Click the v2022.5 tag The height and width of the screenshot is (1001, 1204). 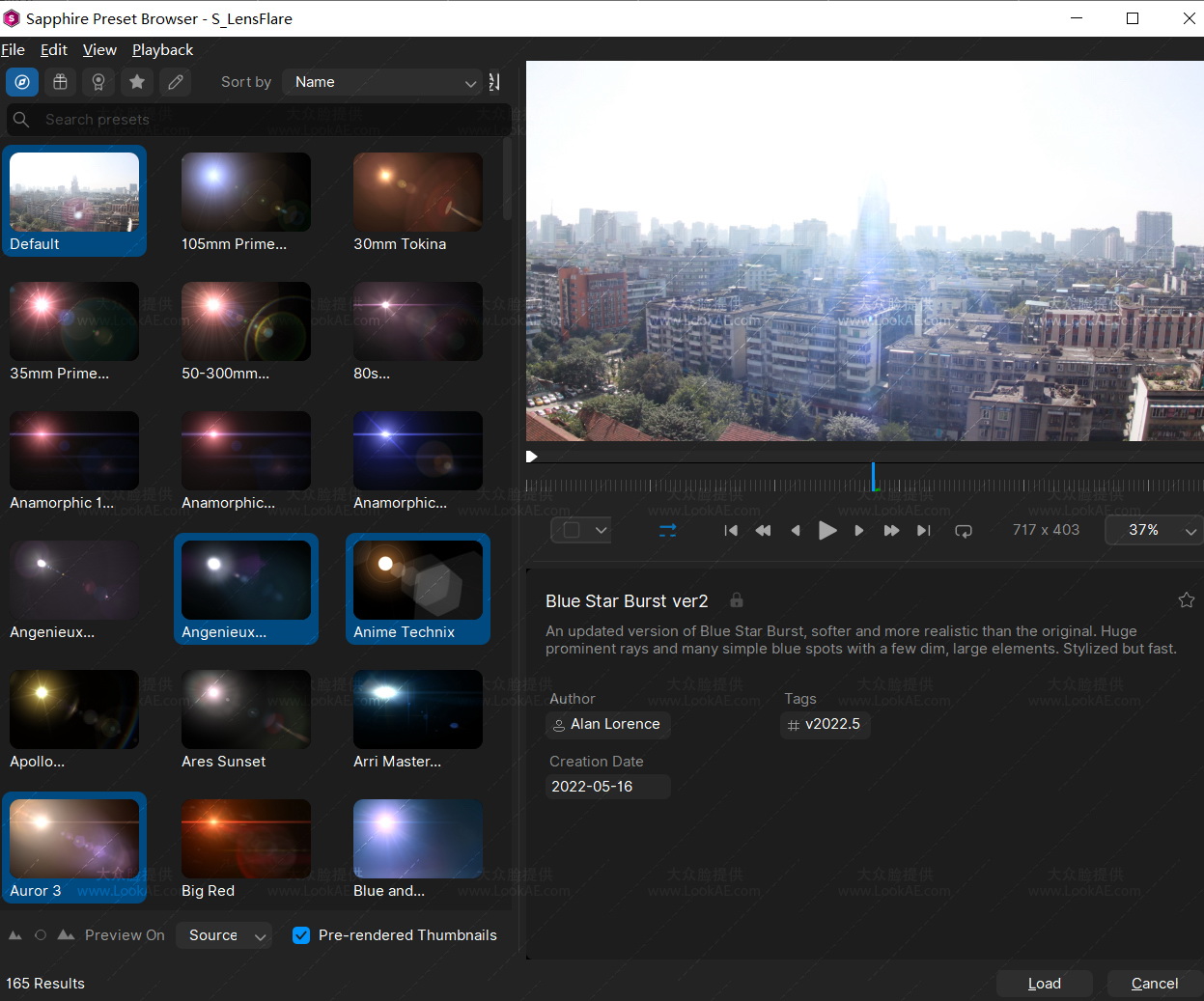[826, 724]
